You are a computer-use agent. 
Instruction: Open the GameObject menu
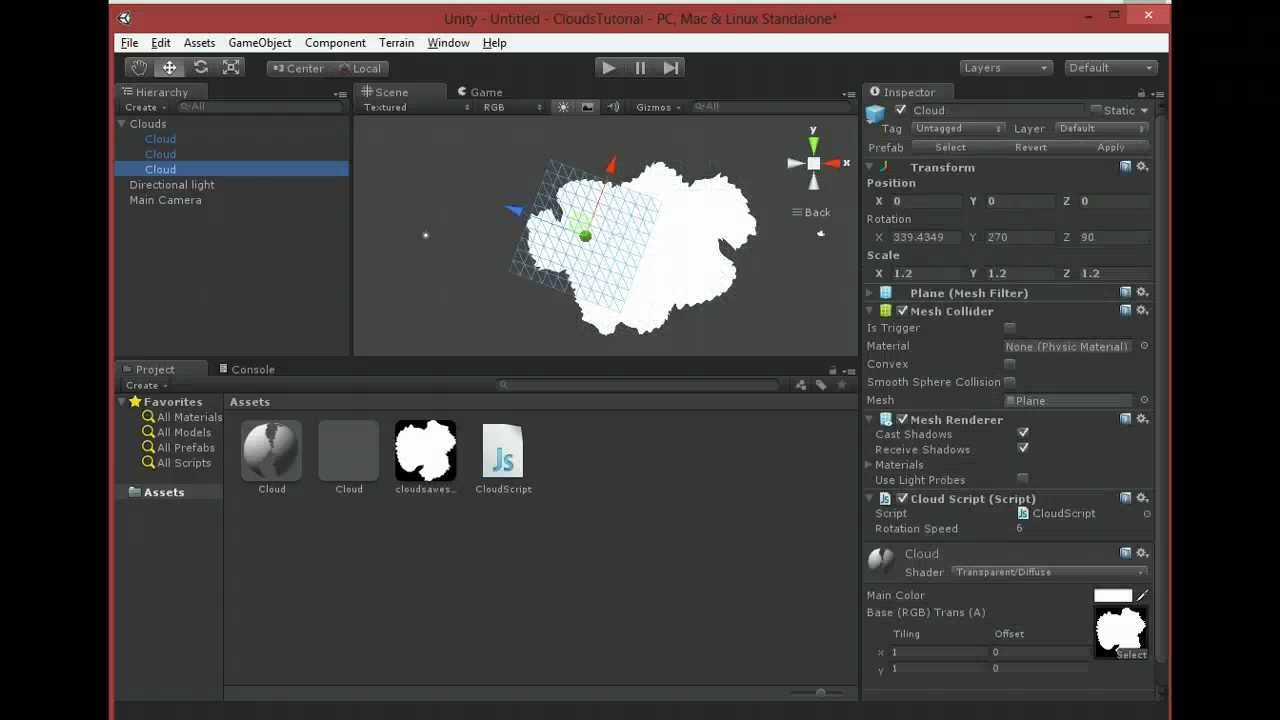(x=260, y=43)
